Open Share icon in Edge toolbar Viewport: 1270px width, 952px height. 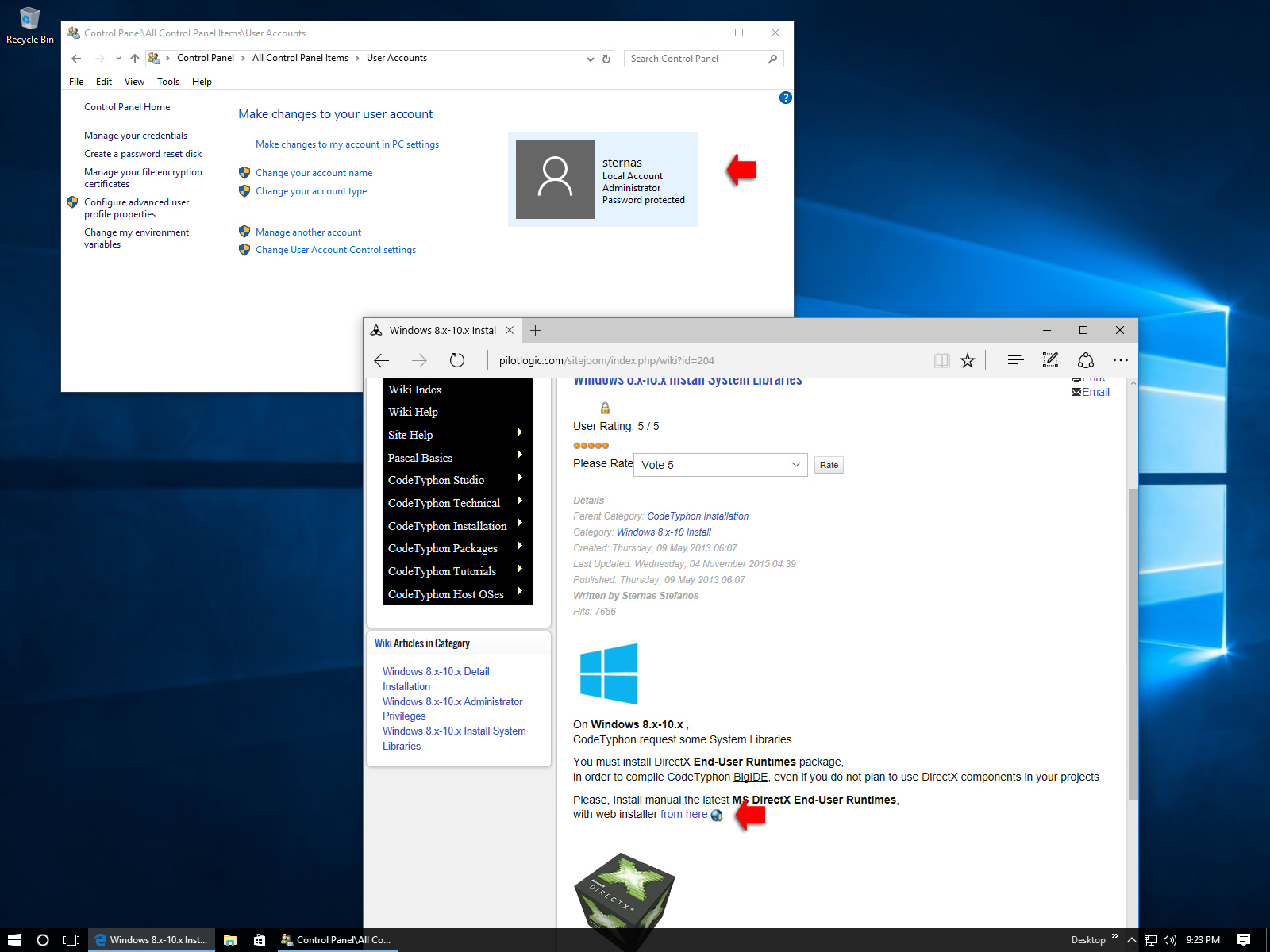coord(1086,360)
